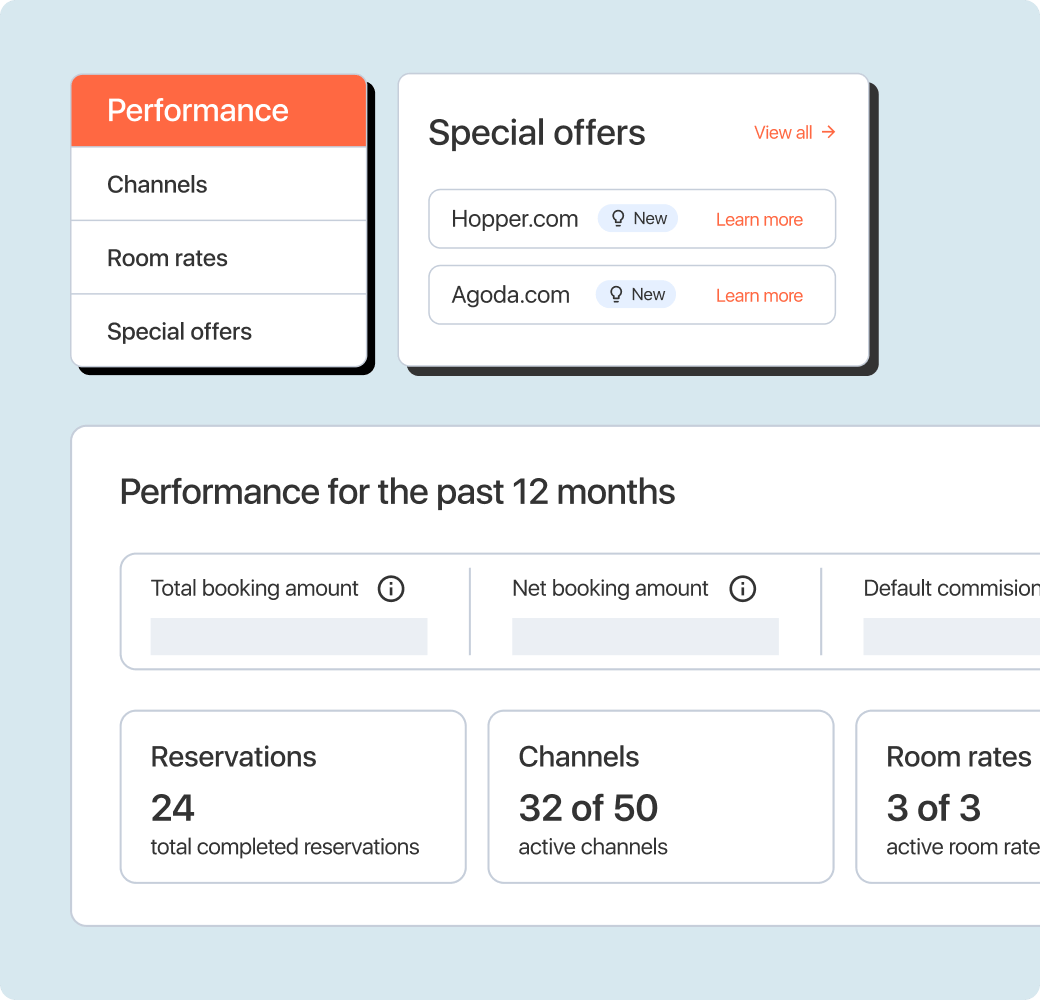This screenshot has height=1000, width=1040.
Task: Click the Total booking amount value placeholder
Action: click(288, 636)
